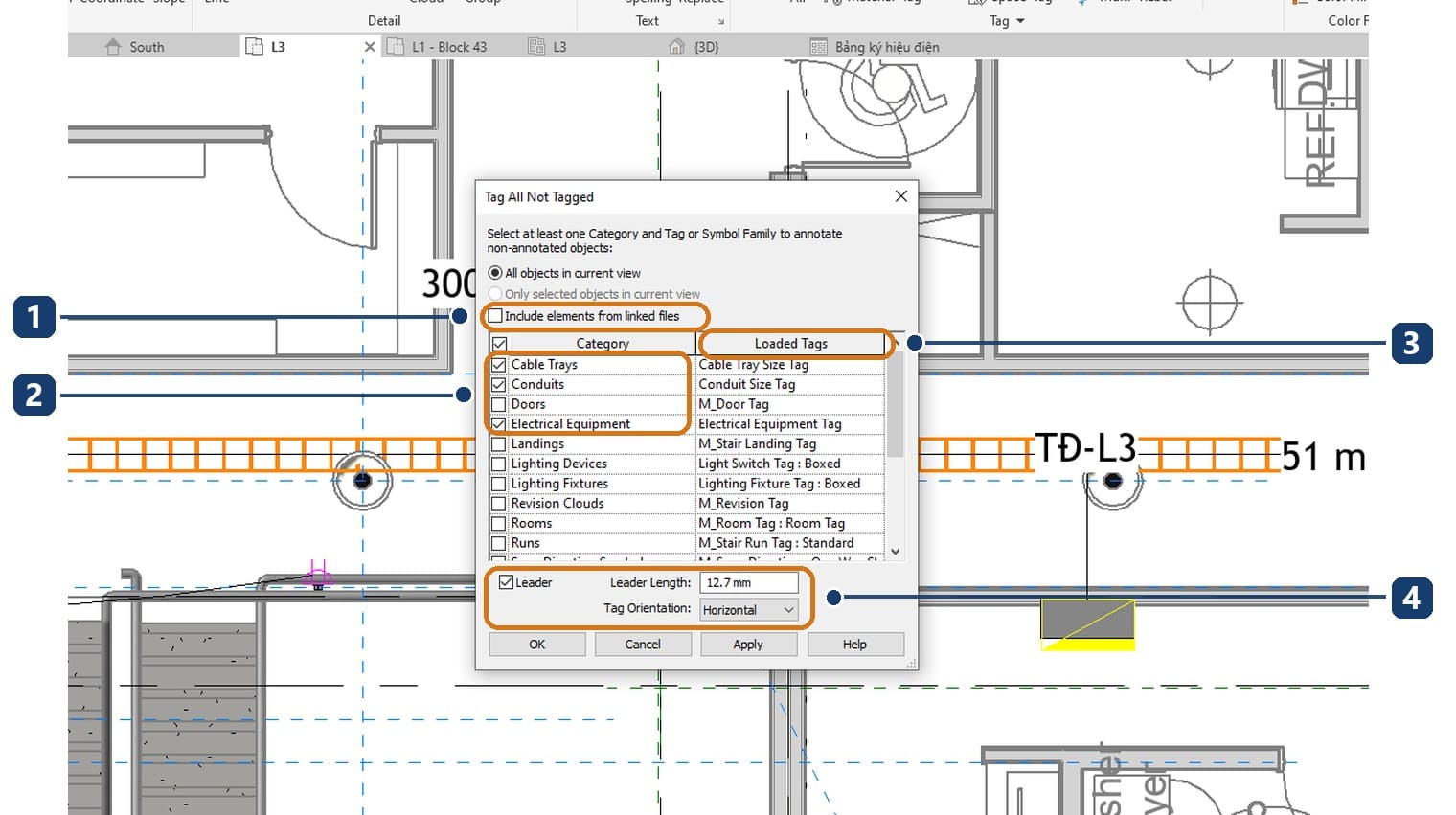
Task: Select the M_Revision Tag cell
Action: 790,504
